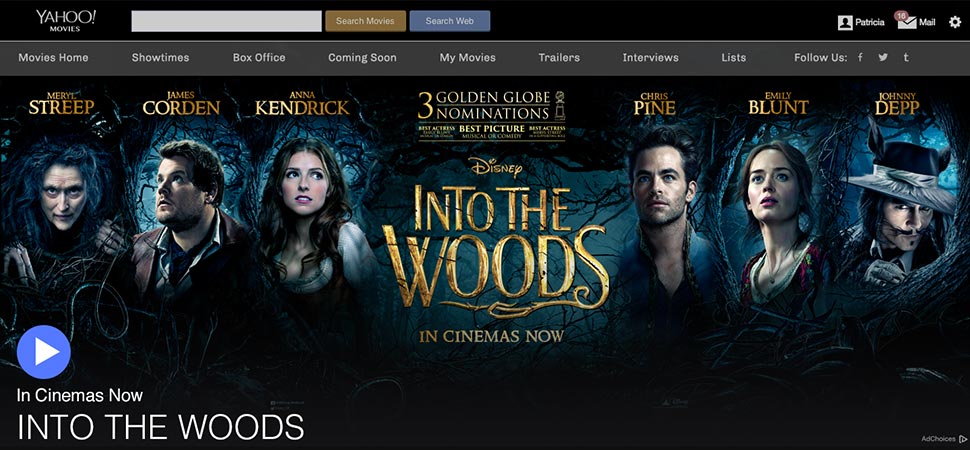
Task: Go to Movies Home tab
Action: (x=53, y=58)
